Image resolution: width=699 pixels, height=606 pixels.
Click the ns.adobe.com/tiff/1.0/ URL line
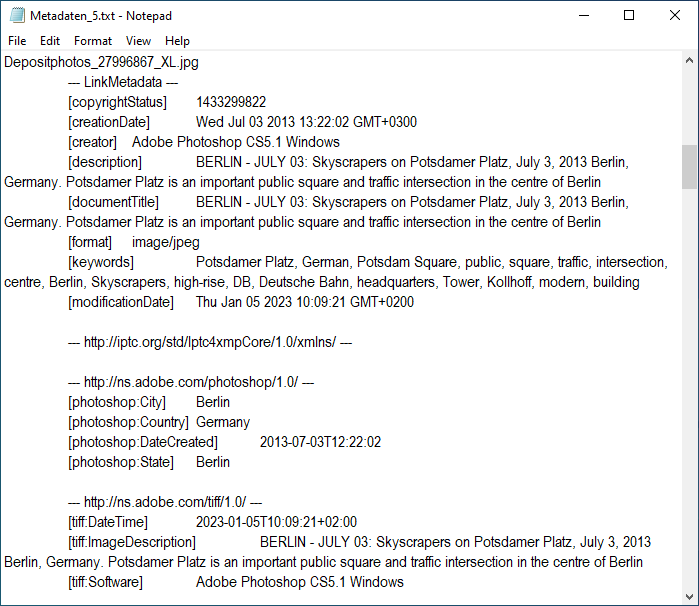coord(165,502)
